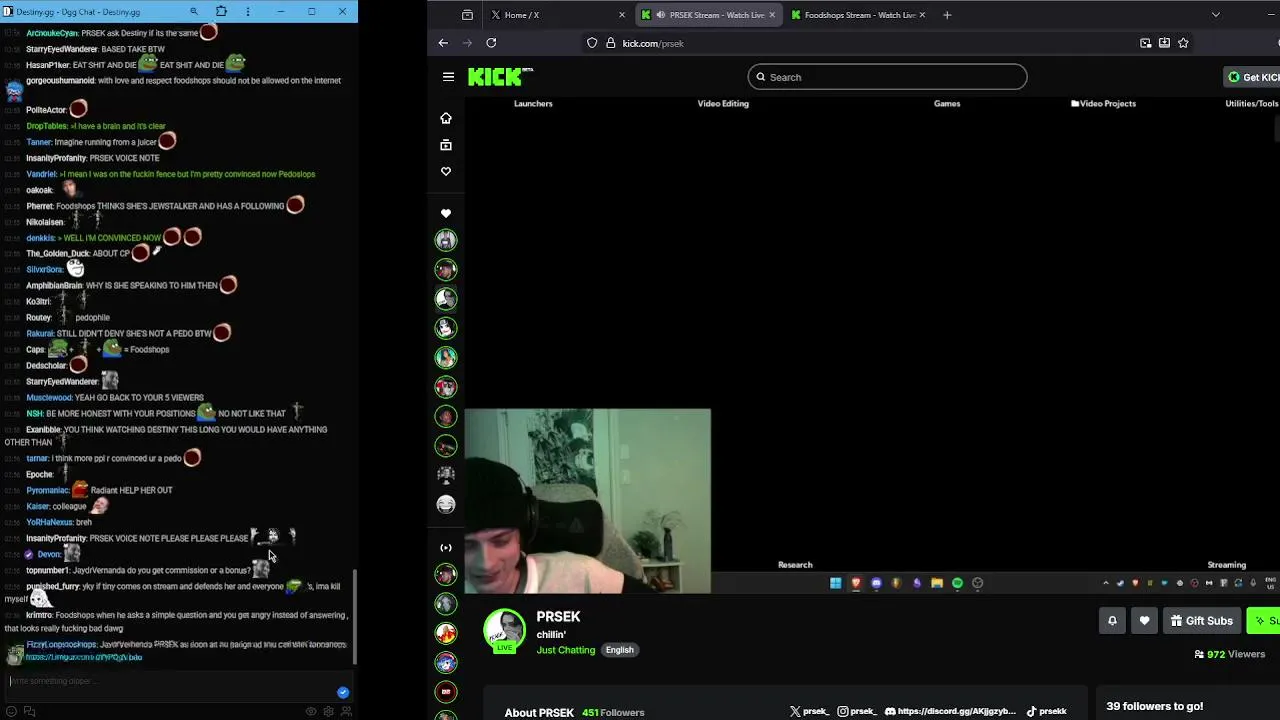Click PRSEK's live avatar
This screenshot has width=1280, height=720.
click(504, 631)
